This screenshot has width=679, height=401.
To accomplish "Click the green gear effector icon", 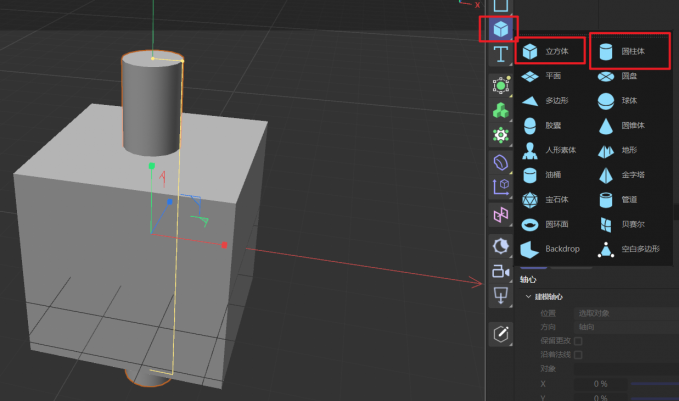I will [501, 136].
